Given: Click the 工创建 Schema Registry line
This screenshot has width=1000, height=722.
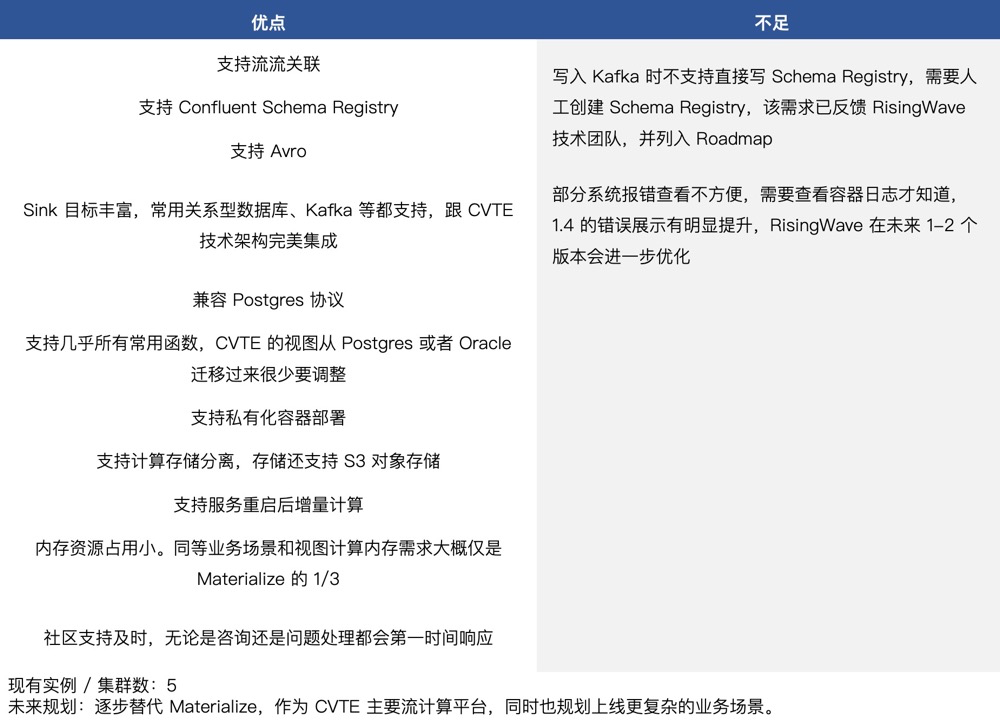Looking at the screenshot, I should pos(759,107).
